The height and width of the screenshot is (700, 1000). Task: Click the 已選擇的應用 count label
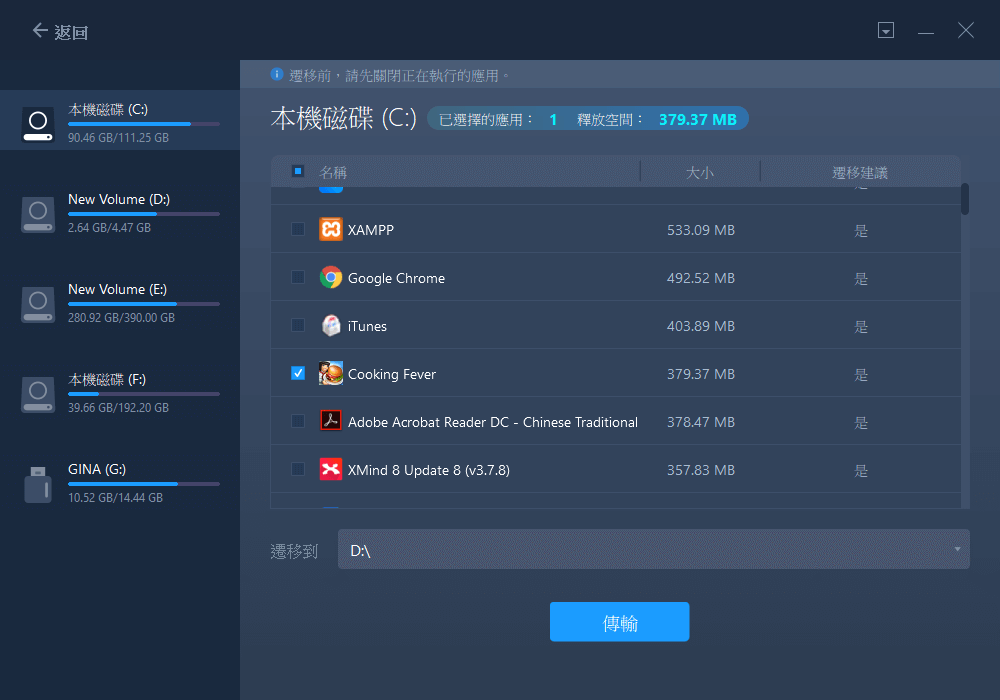pos(486,119)
